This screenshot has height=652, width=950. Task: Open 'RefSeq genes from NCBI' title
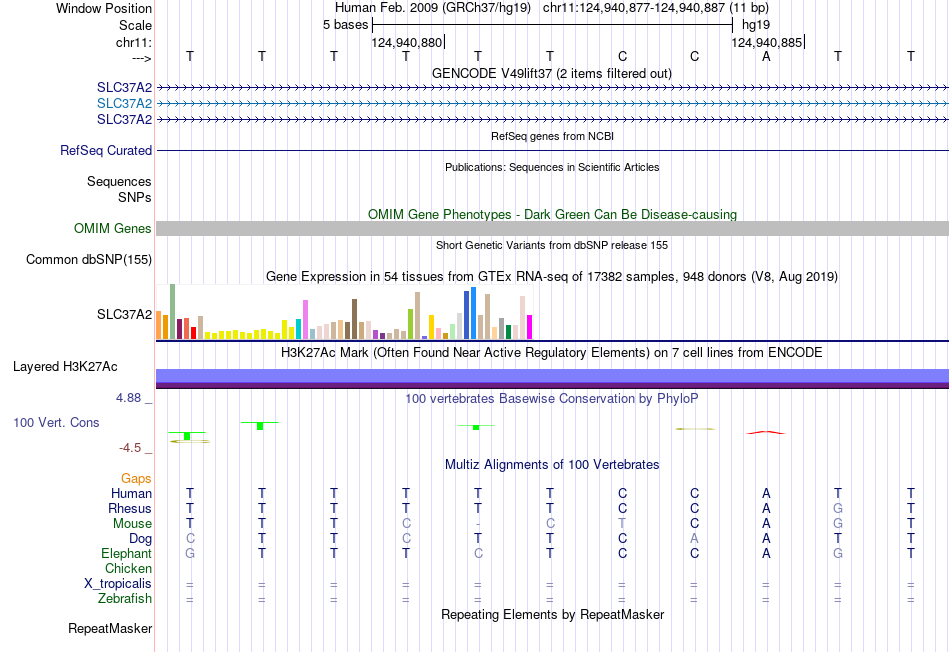(x=552, y=136)
